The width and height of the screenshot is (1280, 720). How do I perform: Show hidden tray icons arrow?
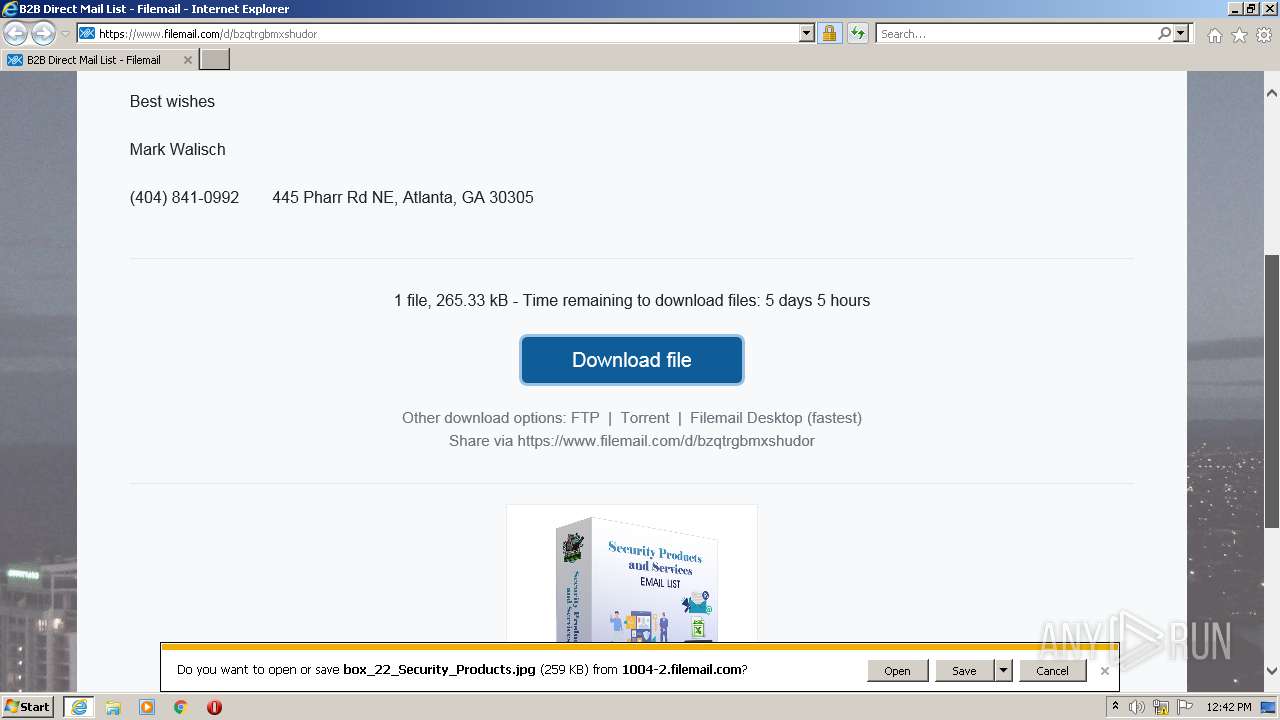click(1115, 707)
